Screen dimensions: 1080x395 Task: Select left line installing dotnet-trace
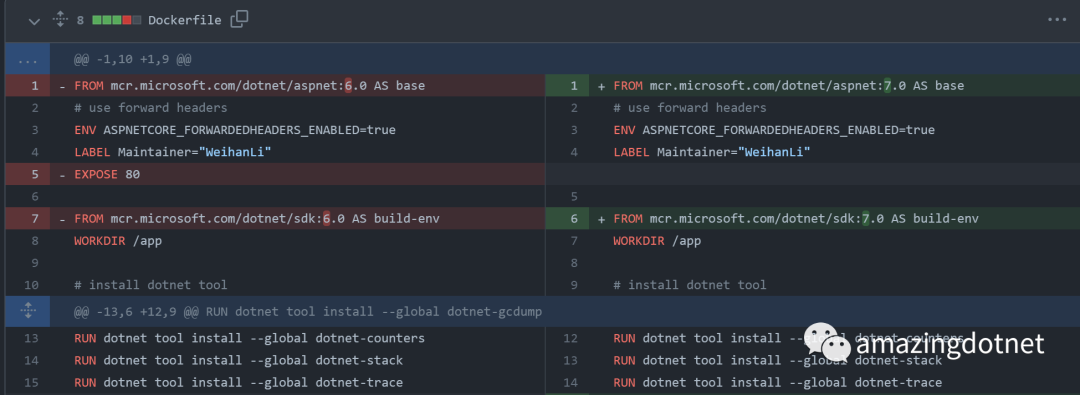point(238,382)
